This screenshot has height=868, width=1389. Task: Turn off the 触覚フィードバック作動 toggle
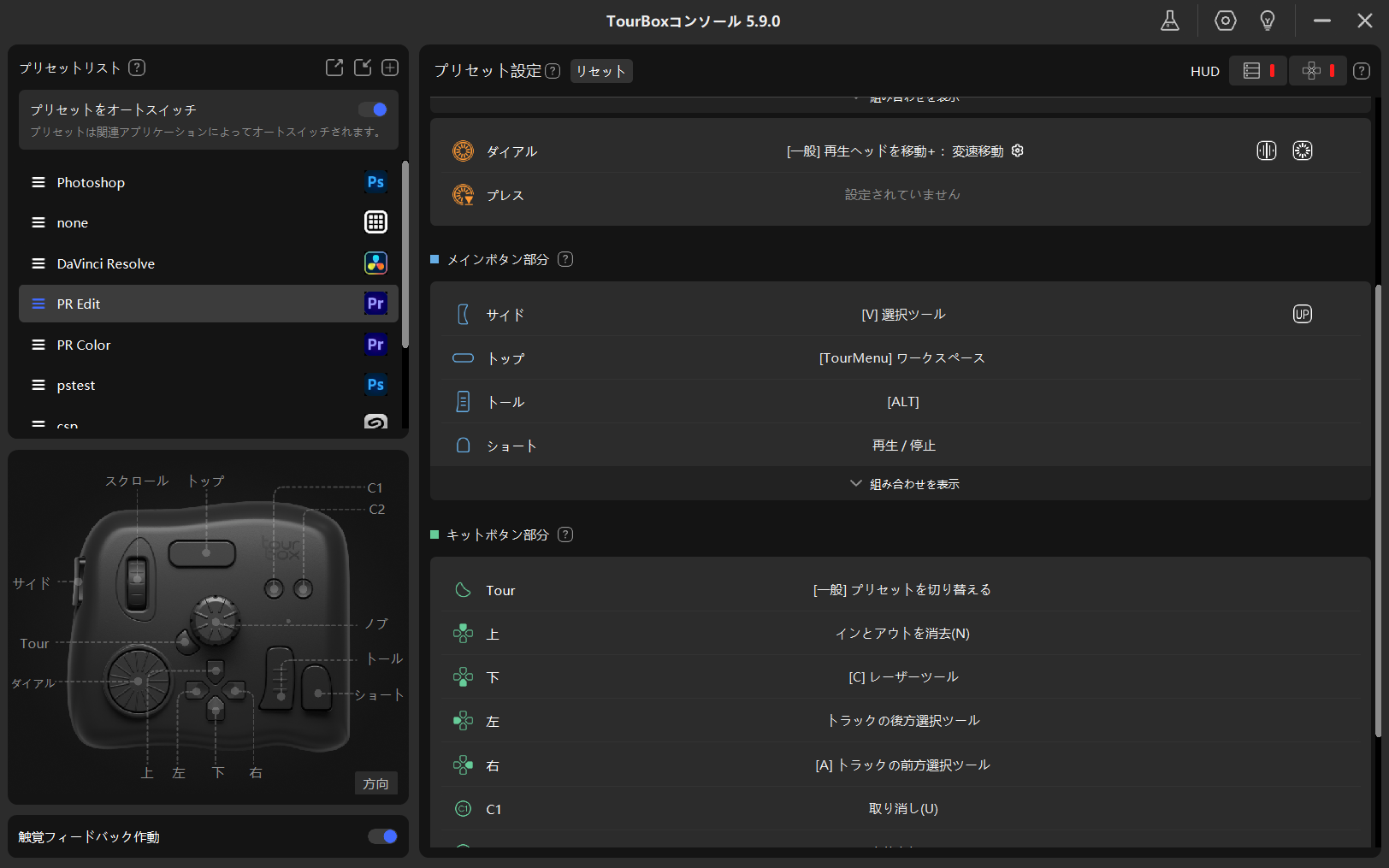[x=382, y=836]
